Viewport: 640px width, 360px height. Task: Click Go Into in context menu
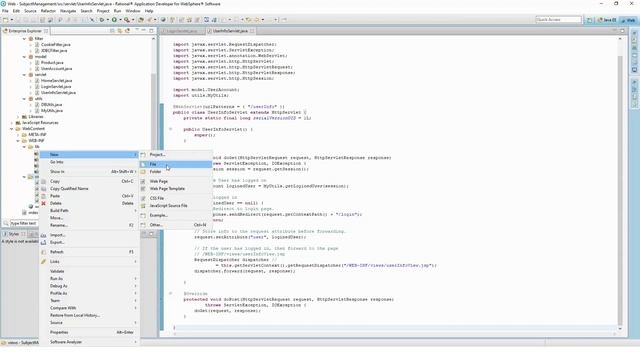click(89, 162)
